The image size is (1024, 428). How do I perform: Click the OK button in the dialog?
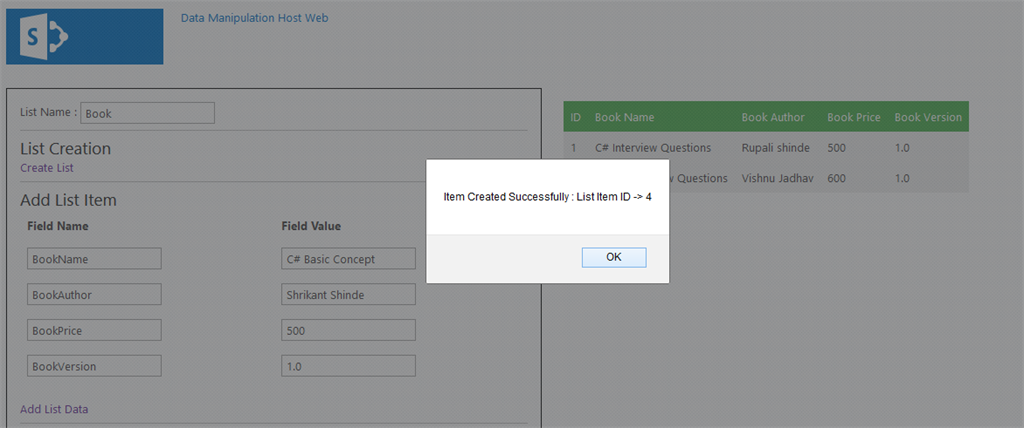[613, 257]
